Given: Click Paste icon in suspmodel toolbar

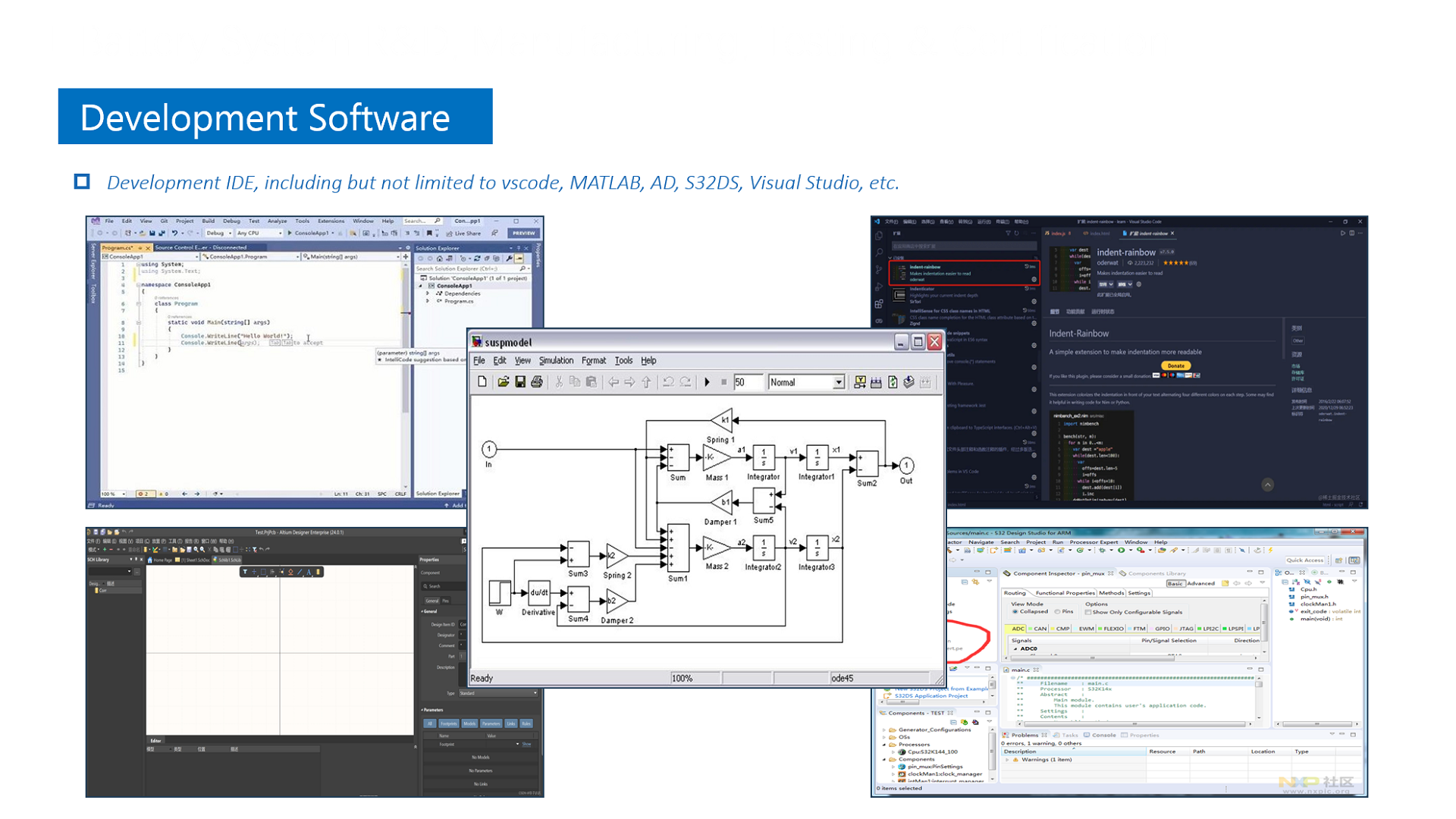Looking at the screenshot, I should (591, 382).
